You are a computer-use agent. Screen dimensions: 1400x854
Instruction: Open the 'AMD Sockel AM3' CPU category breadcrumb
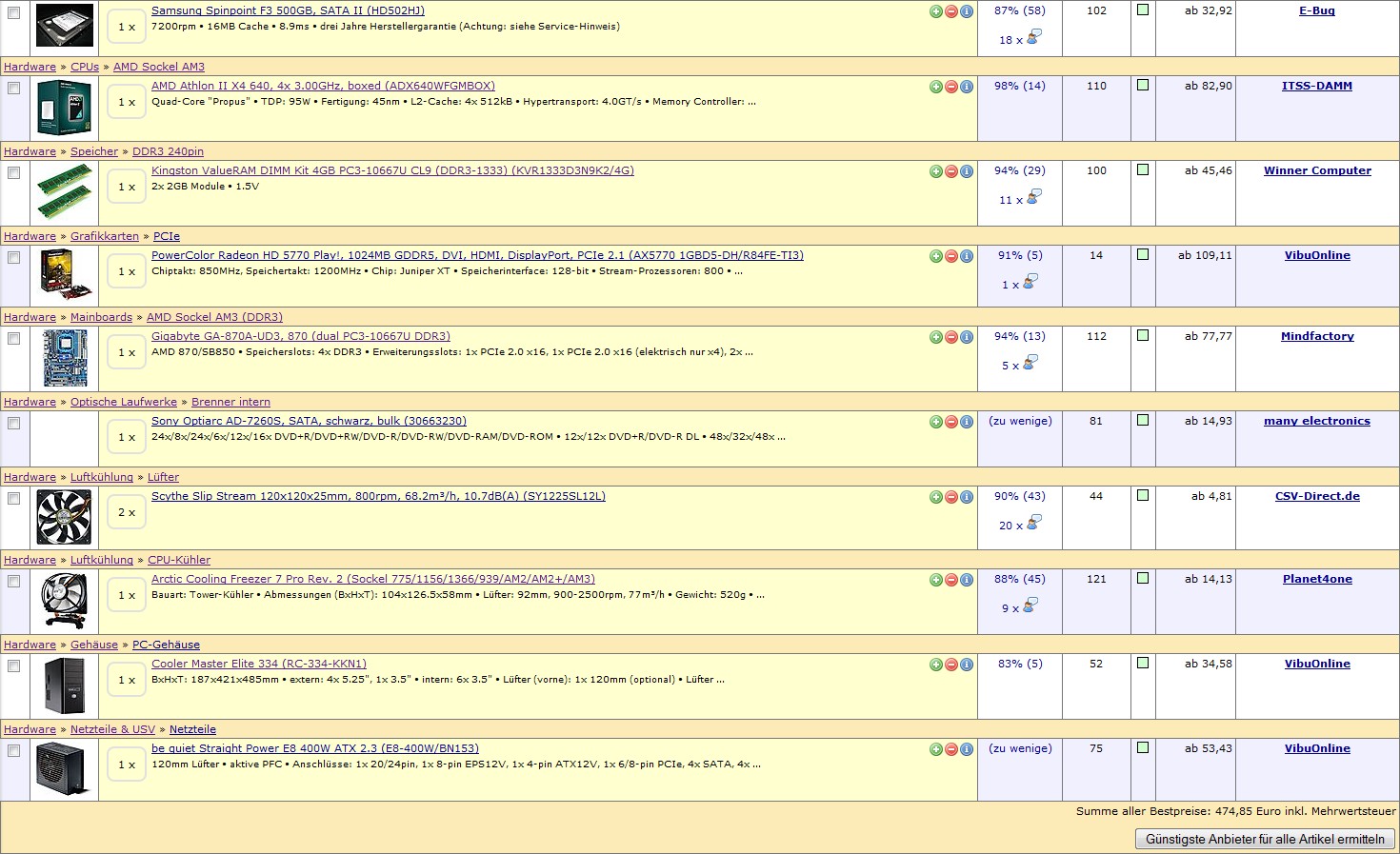(x=159, y=67)
